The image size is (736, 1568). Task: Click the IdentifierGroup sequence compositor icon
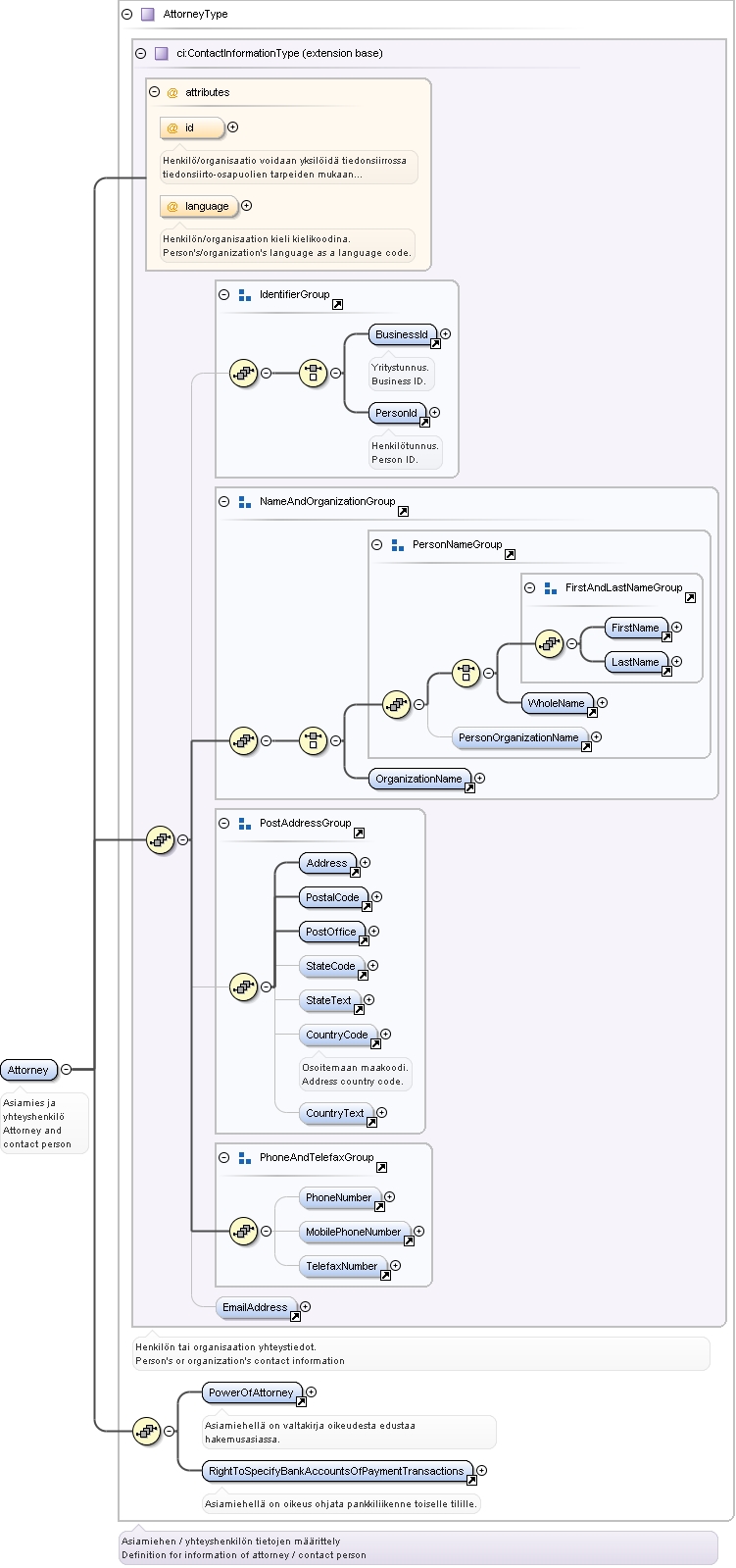pyautogui.click(x=243, y=373)
